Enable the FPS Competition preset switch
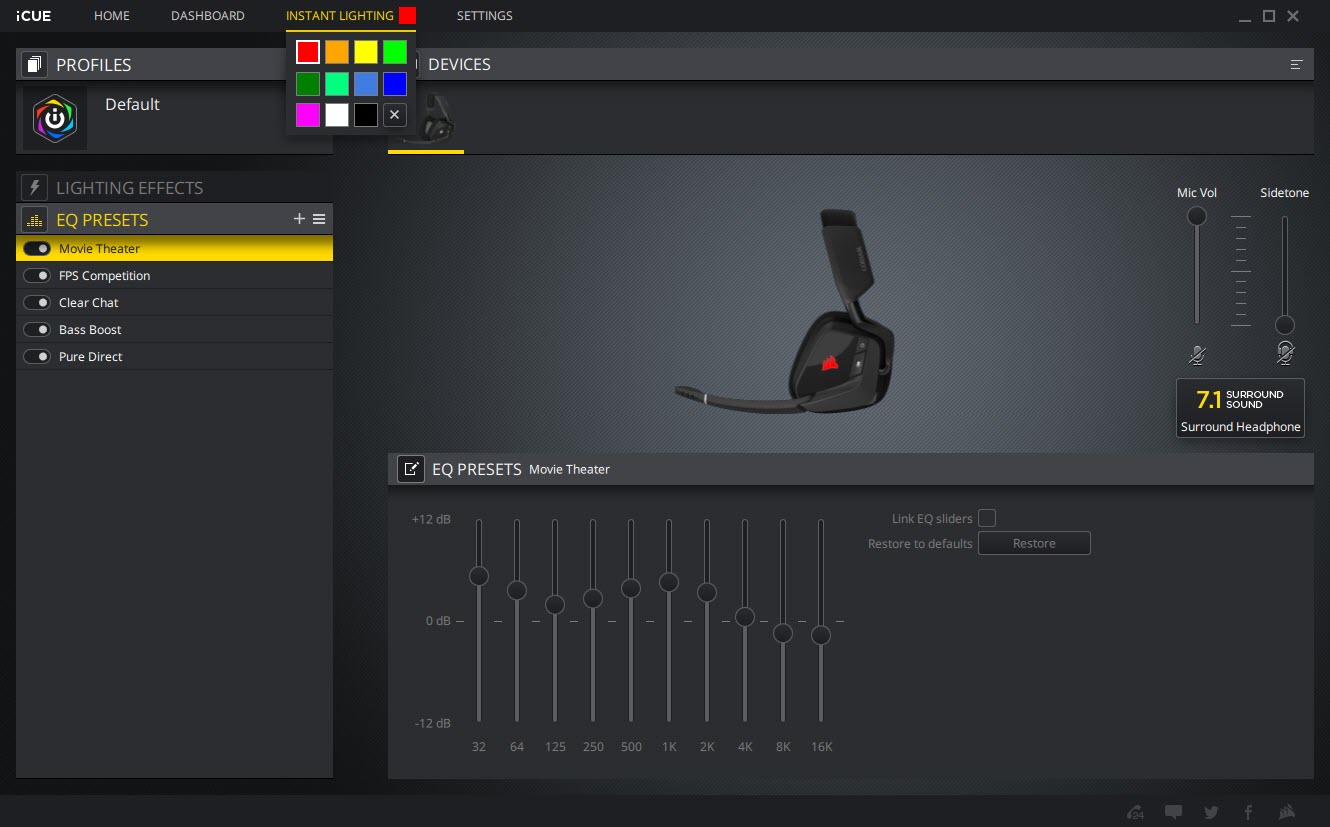1330x827 pixels. [37, 275]
